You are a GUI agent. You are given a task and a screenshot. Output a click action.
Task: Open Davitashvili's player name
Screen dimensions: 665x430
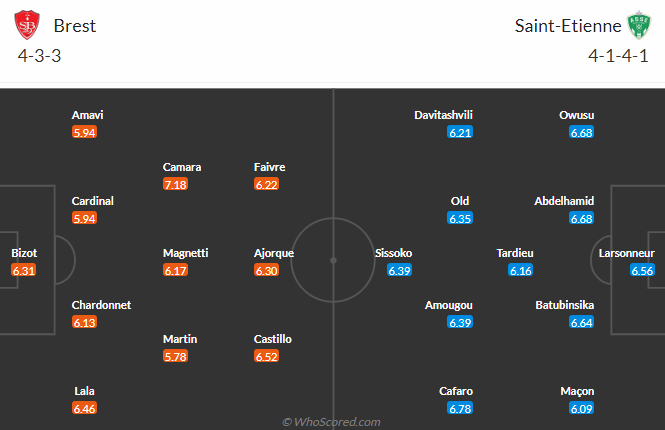(x=441, y=115)
